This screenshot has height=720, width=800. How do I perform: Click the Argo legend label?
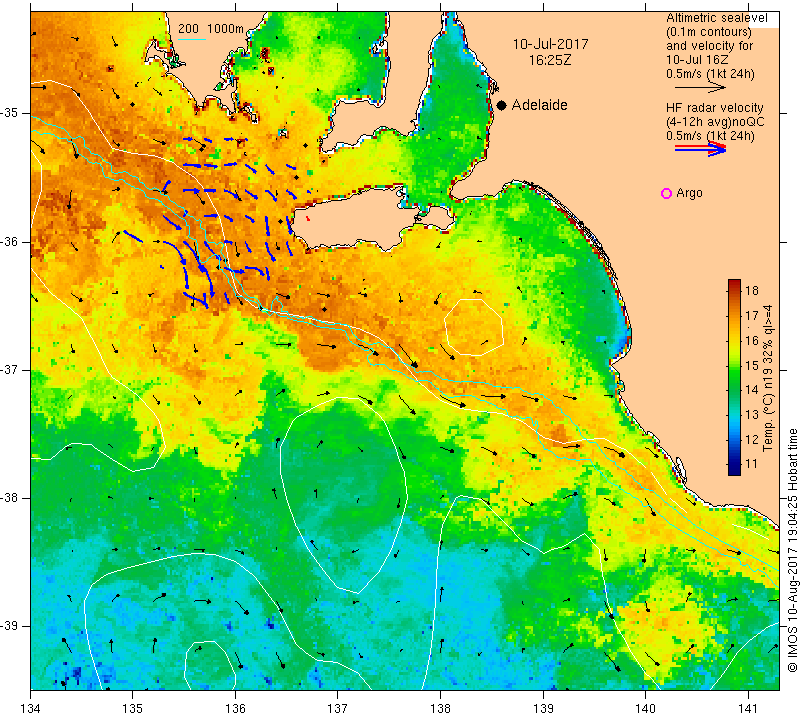click(689, 193)
